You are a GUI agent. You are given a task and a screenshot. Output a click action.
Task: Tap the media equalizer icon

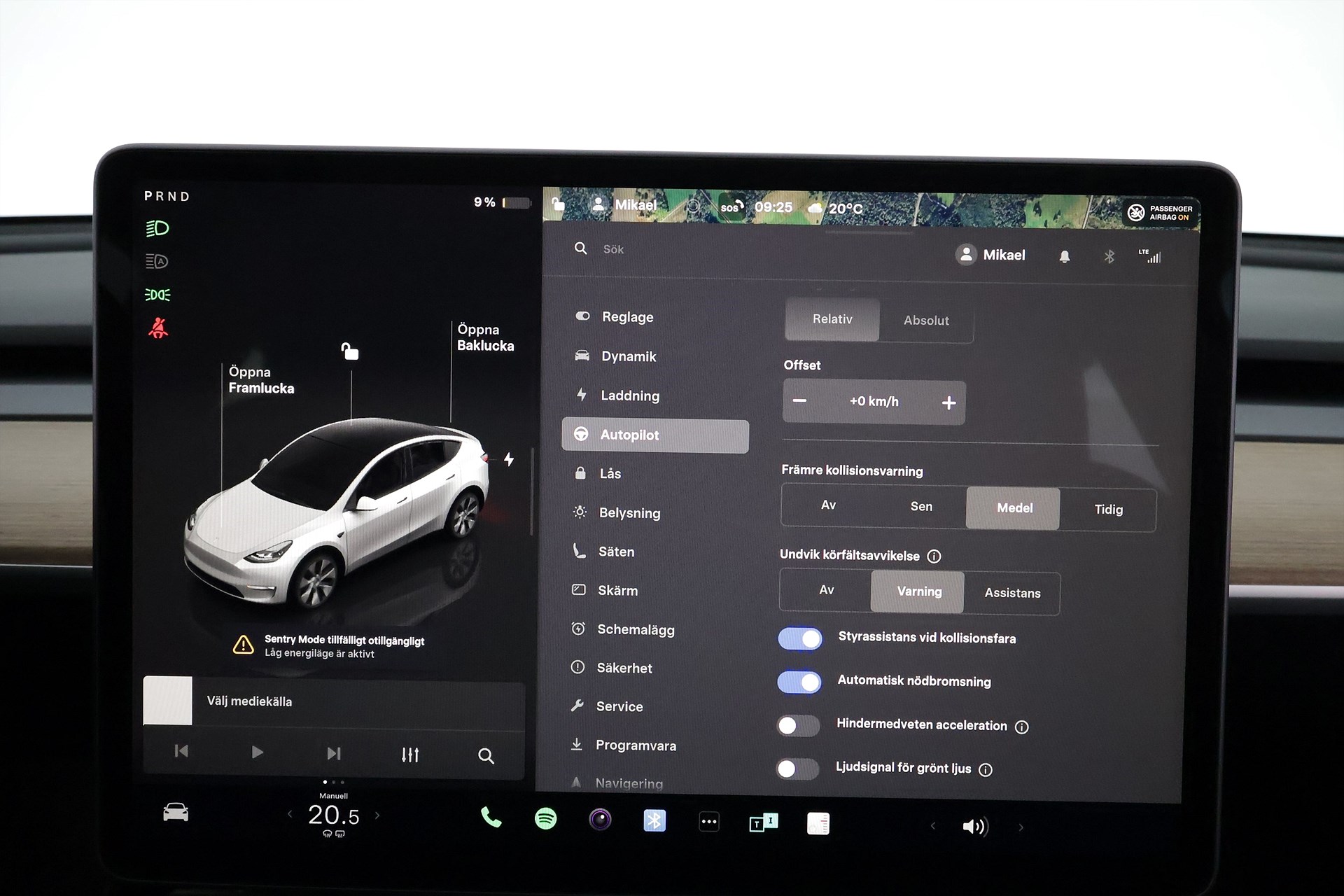[x=410, y=755]
